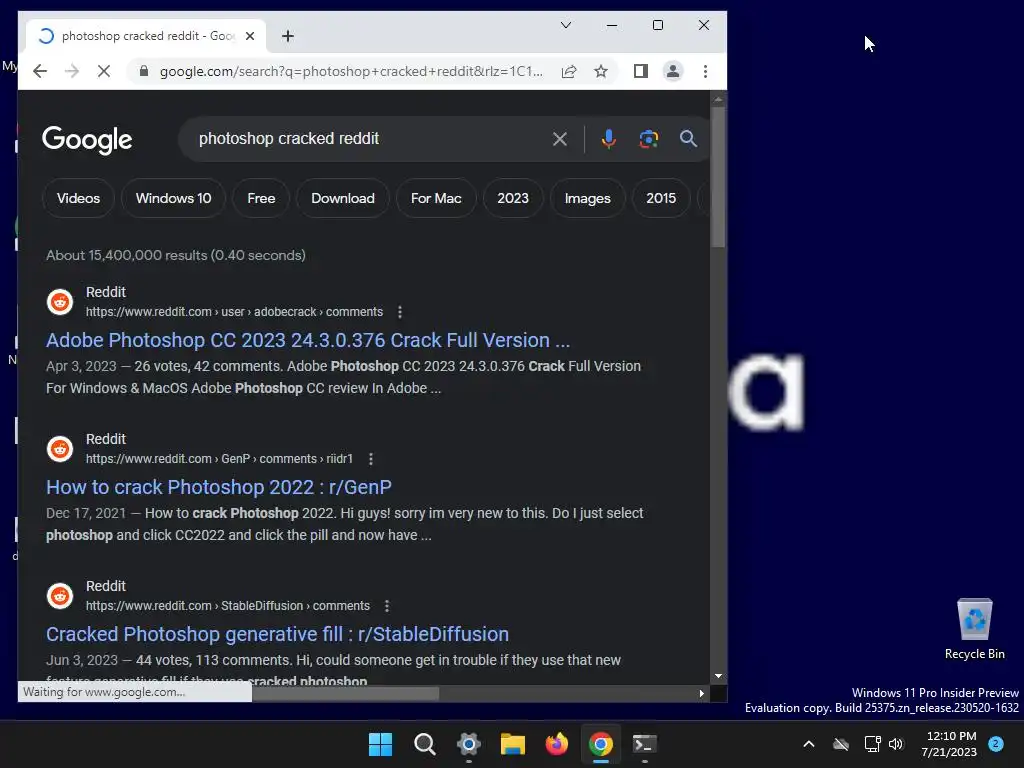Clear the Google search box
The height and width of the screenshot is (768, 1024).
point(560,138)
